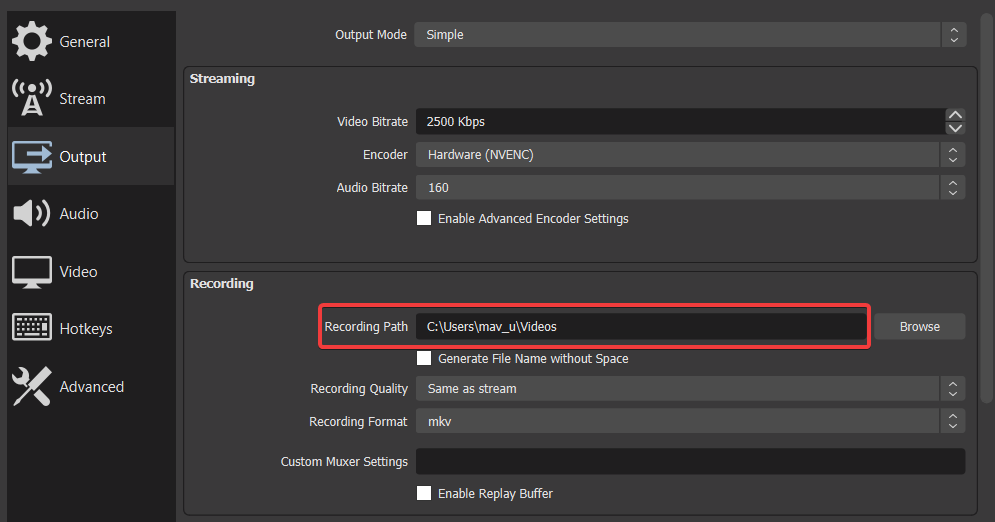The width and height of the screenshot is (995, 522).
Task: Select the Video monitor icon
Action: (x=31, y=271)
